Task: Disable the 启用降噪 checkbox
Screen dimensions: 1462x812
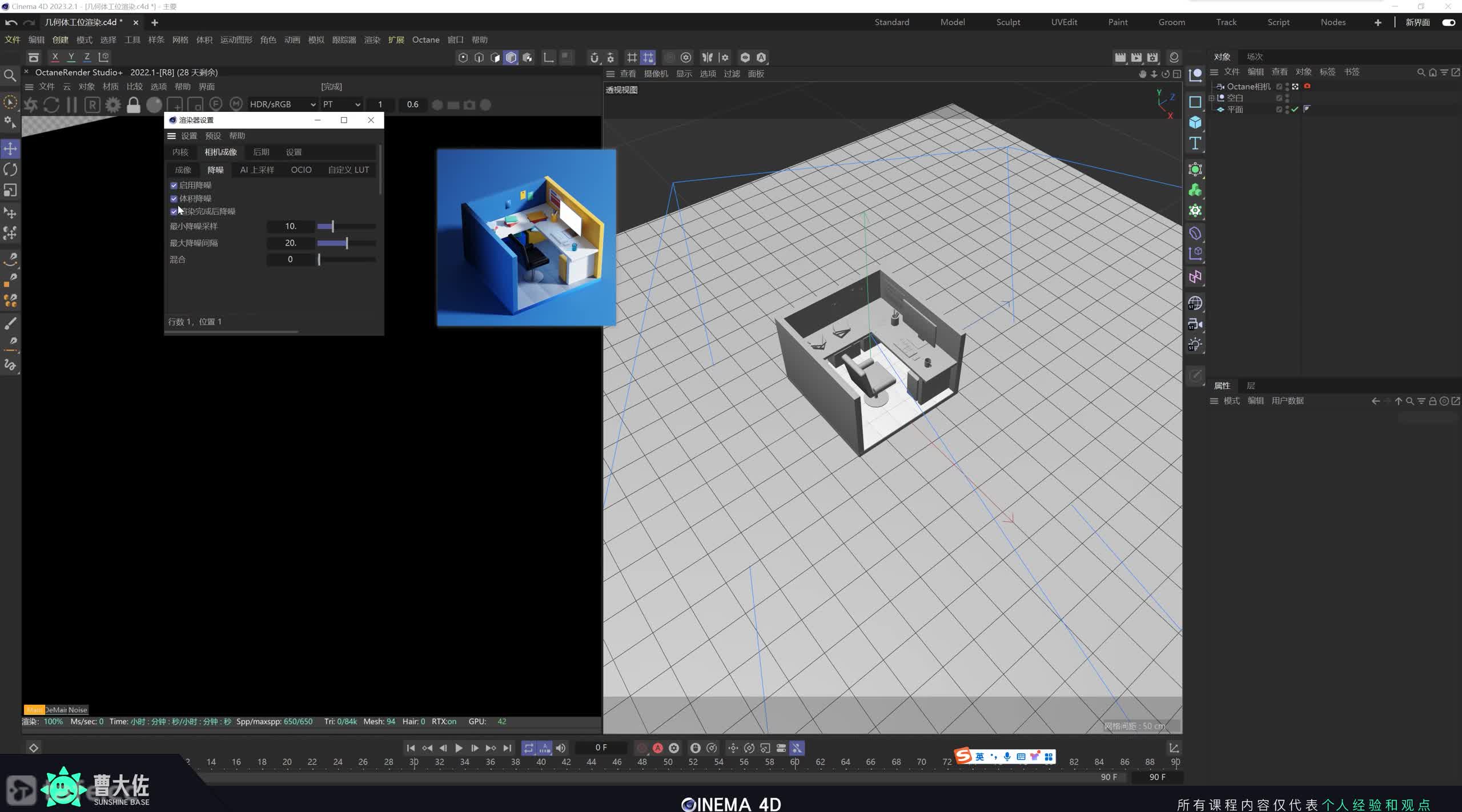Action: point(174,186)
